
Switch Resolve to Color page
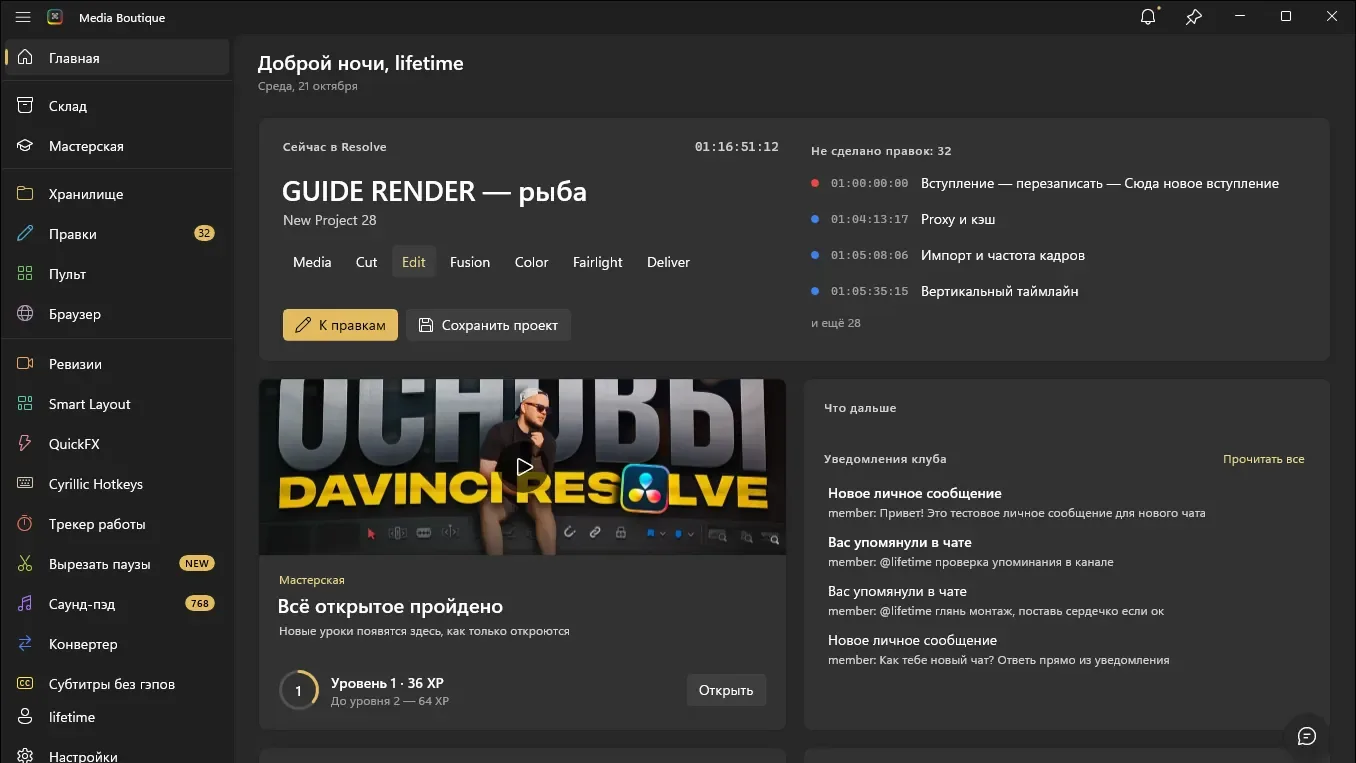point(532,262)
